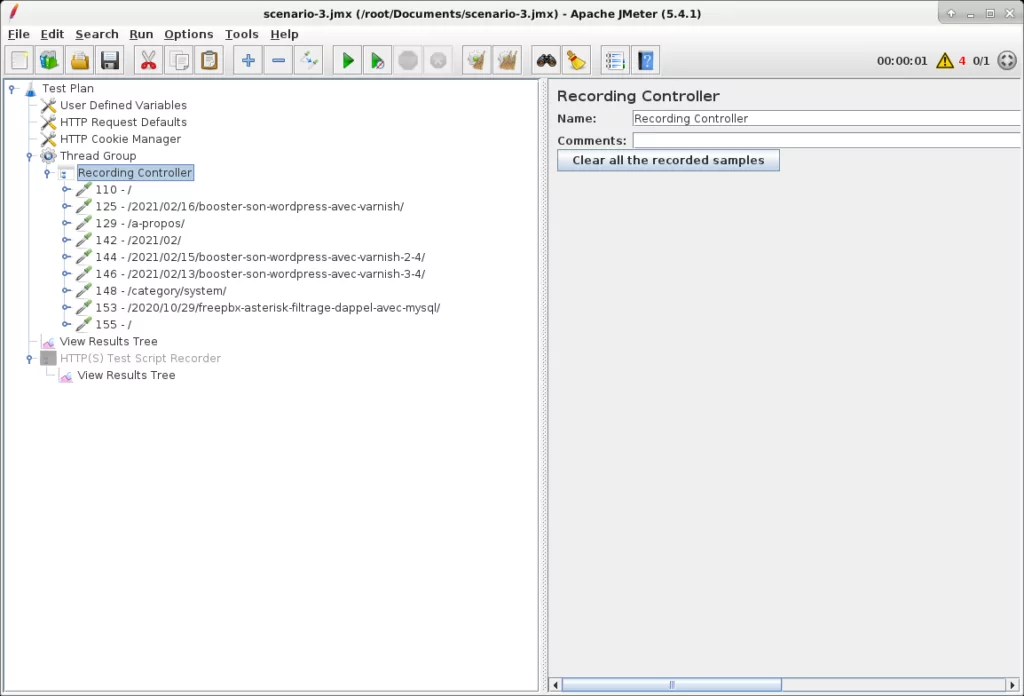This screenshot has width=1024, height=696.
Task: Click the scrollbar right arrow
Action: pyautogui.click(x=1012, y=685)
